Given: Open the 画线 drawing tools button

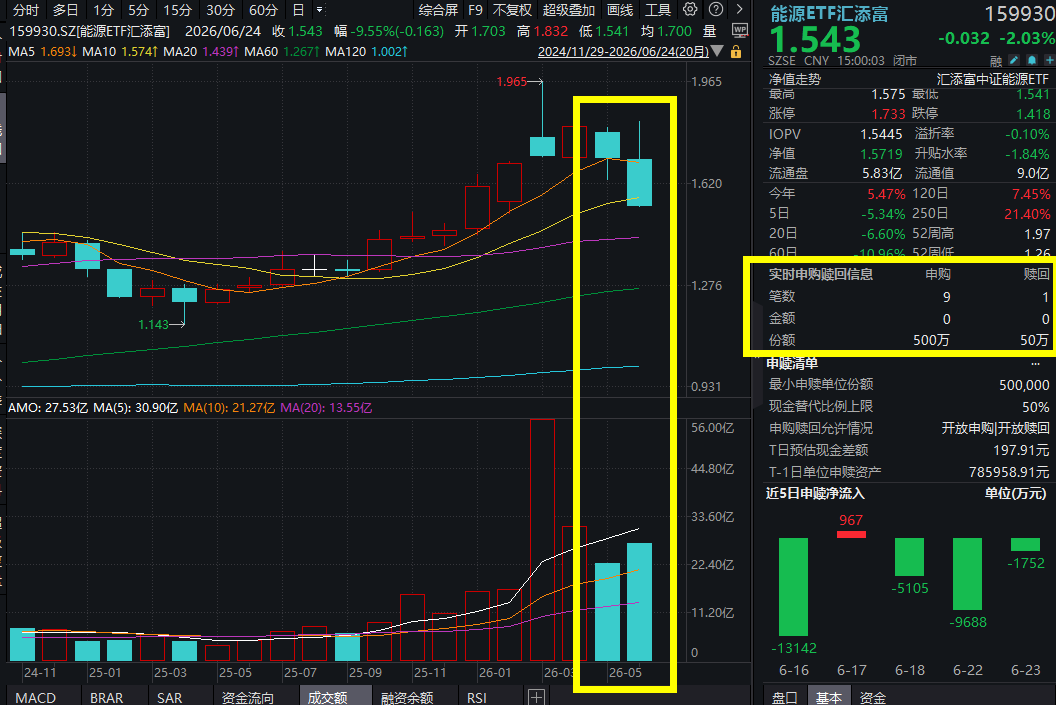Looking at the screenshot, I should [x=620, y=10].
